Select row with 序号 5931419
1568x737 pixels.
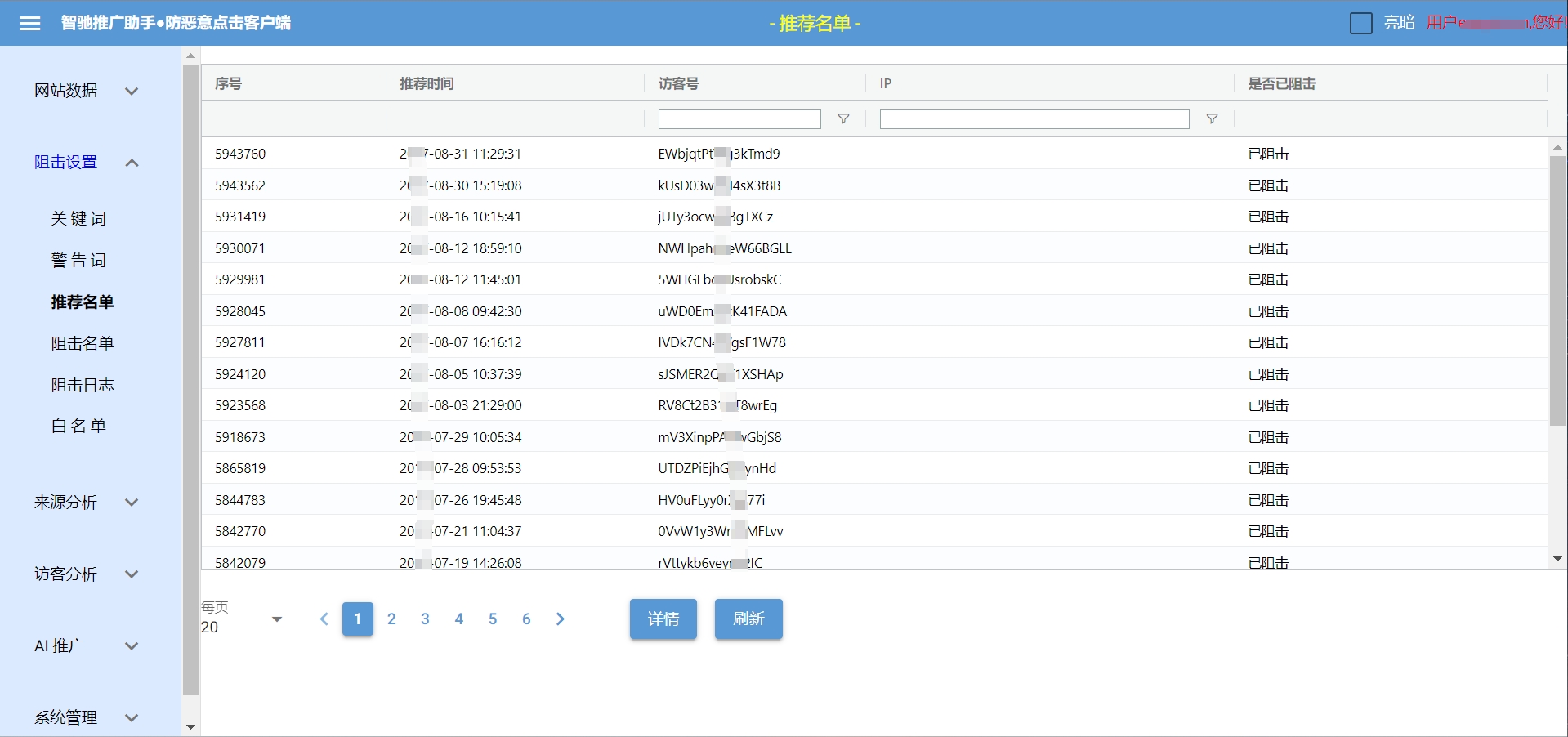pos(874,217)
